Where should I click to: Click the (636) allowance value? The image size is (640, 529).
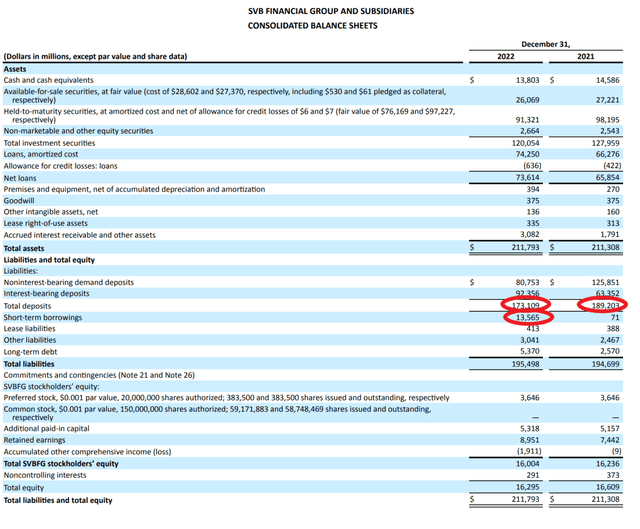[x=532, y=166]
